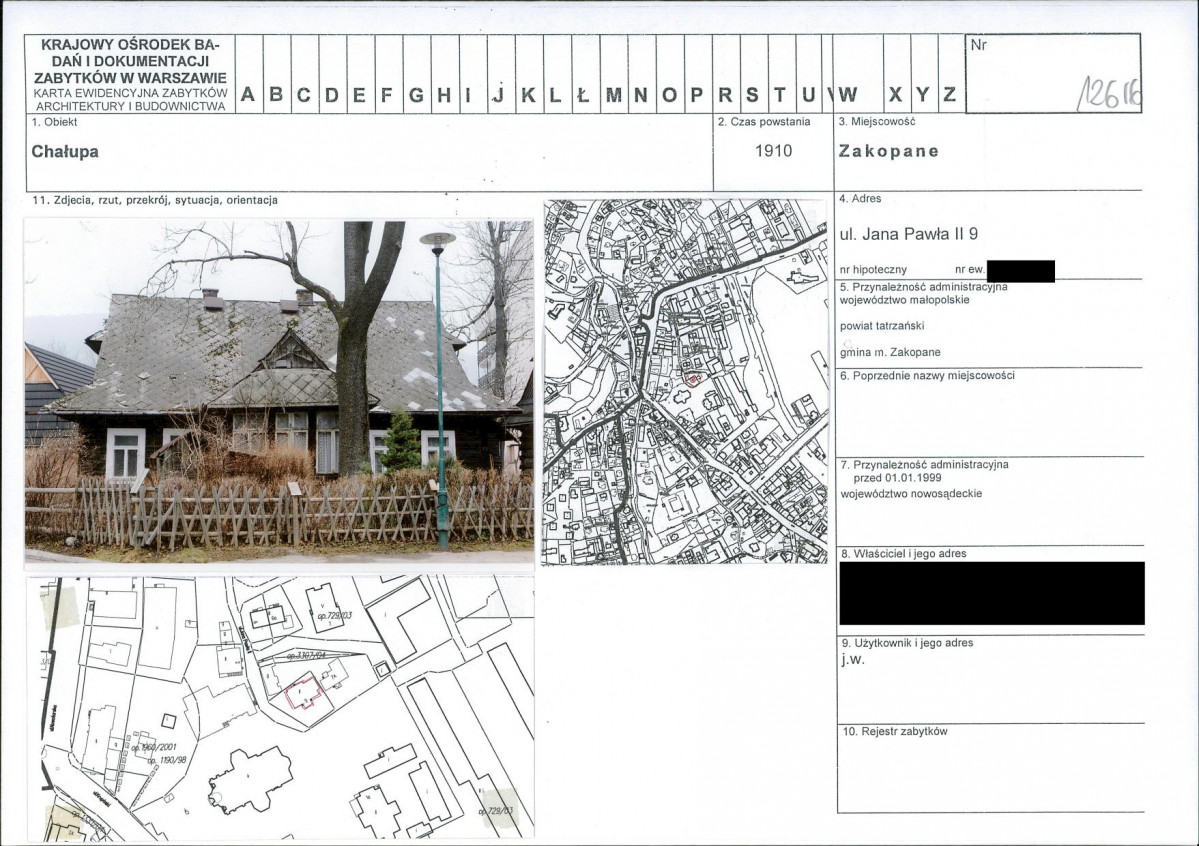Click the year 1910 in Czas powstania
Screen dimensions: 1199x846
coord(773,151)
